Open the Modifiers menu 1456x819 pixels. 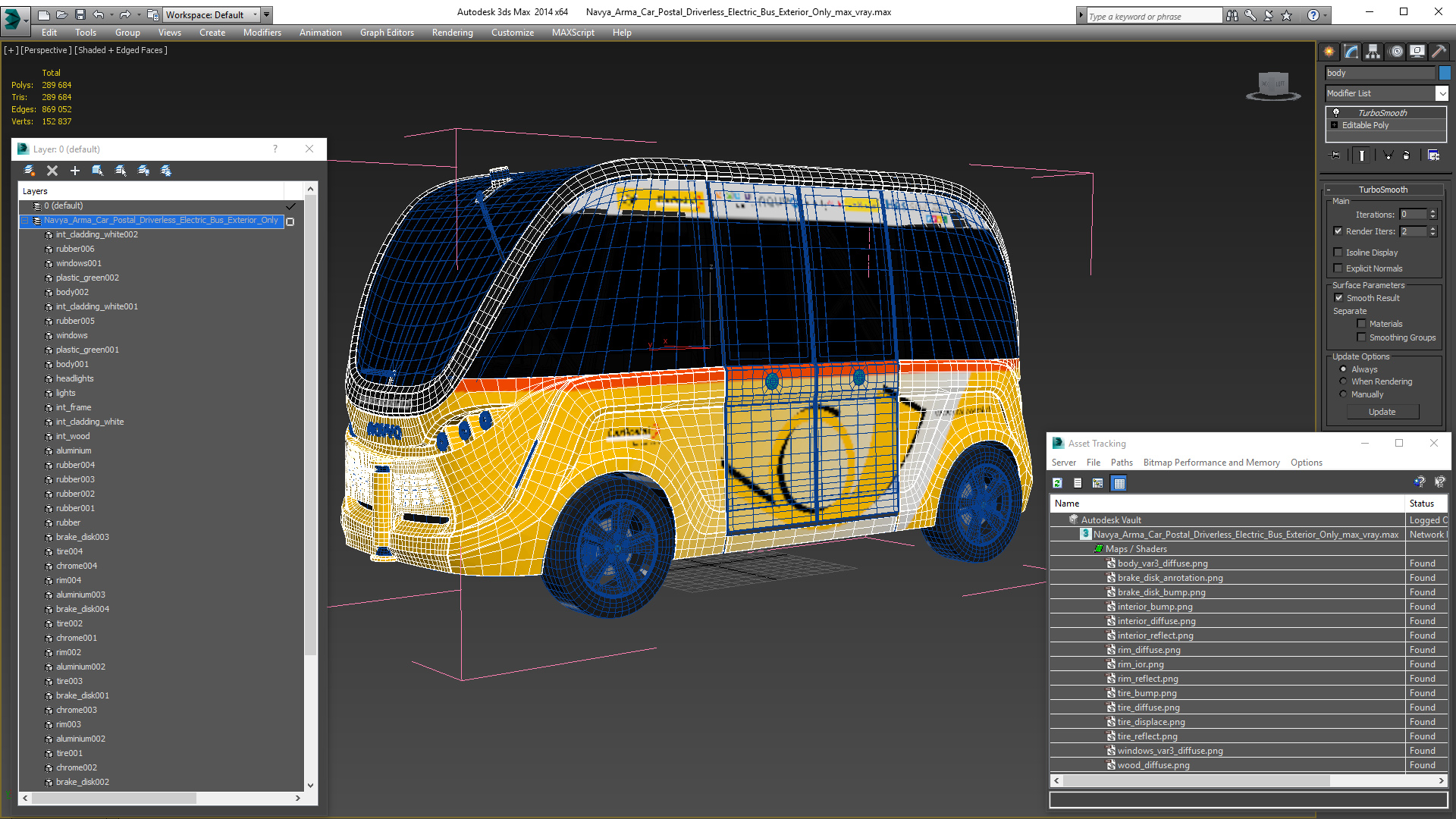click(262, 33)
